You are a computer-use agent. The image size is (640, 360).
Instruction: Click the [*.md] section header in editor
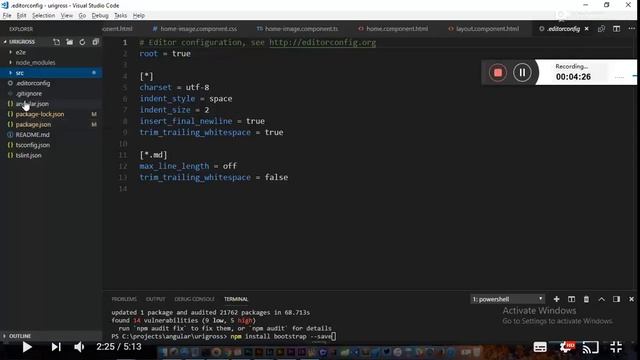click(153, 155)
